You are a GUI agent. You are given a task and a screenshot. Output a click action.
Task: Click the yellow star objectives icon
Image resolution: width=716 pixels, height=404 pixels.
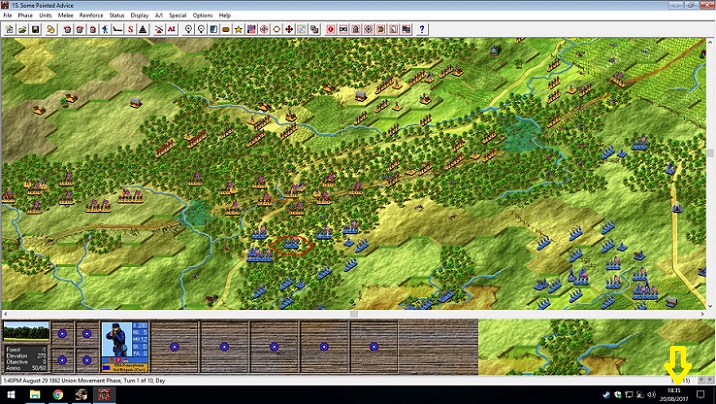pos(238,30)
